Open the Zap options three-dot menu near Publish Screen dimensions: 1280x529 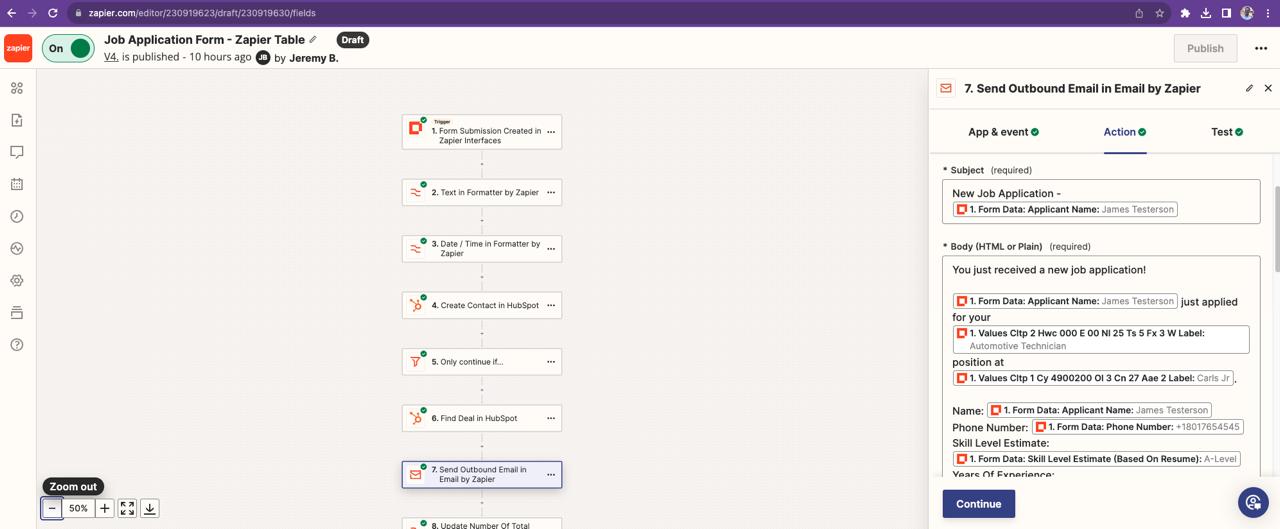[x=1261, y=48]
